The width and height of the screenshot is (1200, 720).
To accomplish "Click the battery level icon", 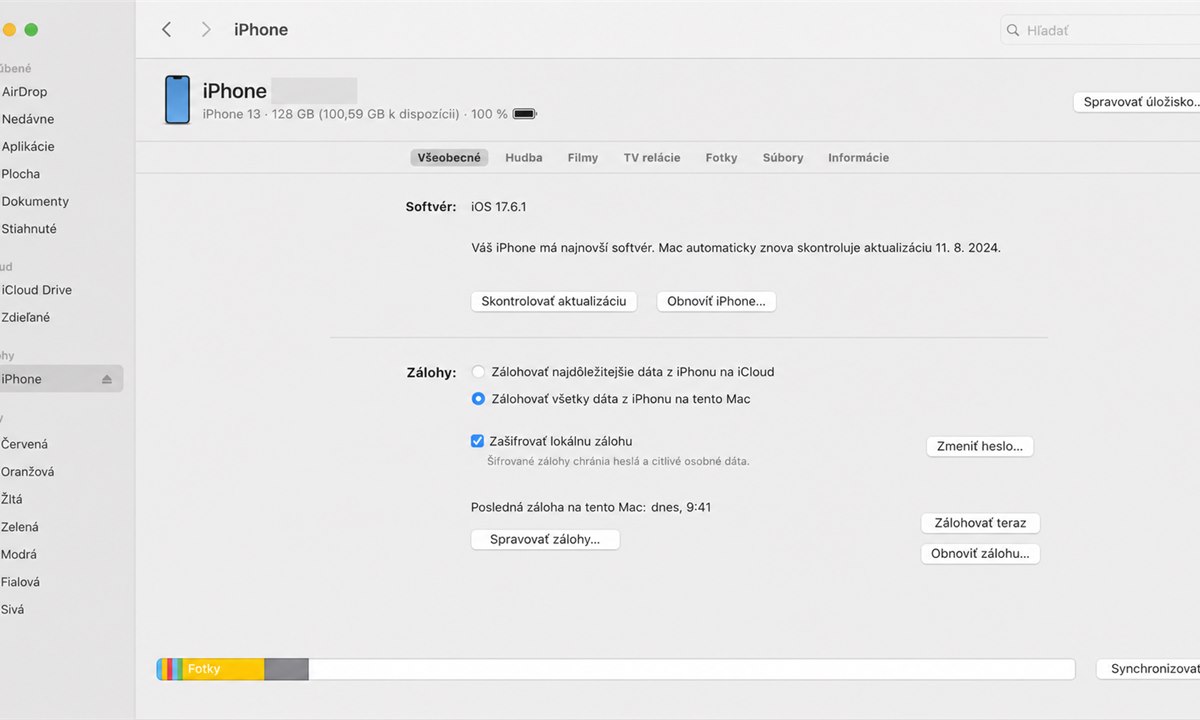I will coord(525,114).
